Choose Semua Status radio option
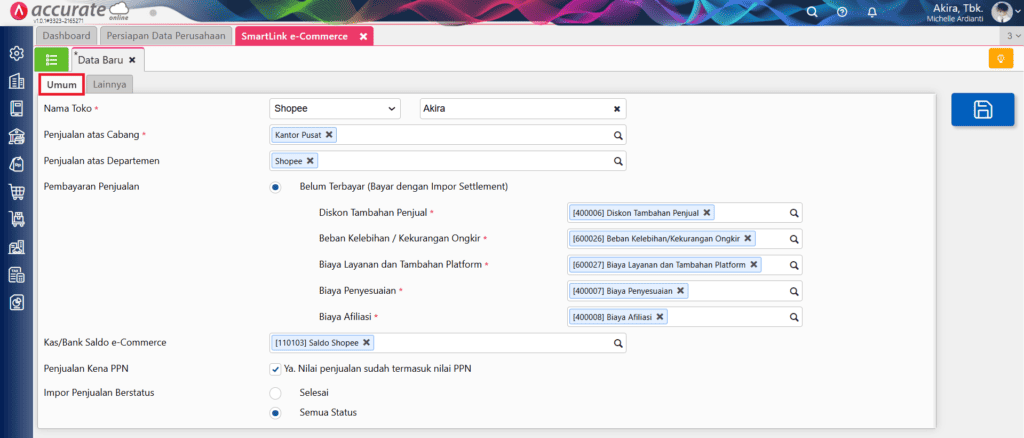1024x438 pixels. coord(275,413)
